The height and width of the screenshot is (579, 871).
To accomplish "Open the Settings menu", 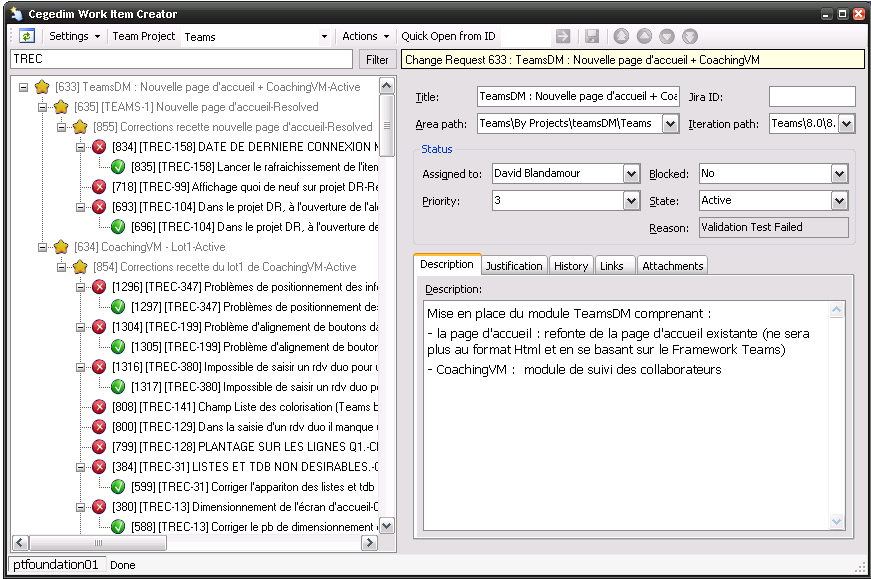I will pyautogui.click(x=74, y=37).
